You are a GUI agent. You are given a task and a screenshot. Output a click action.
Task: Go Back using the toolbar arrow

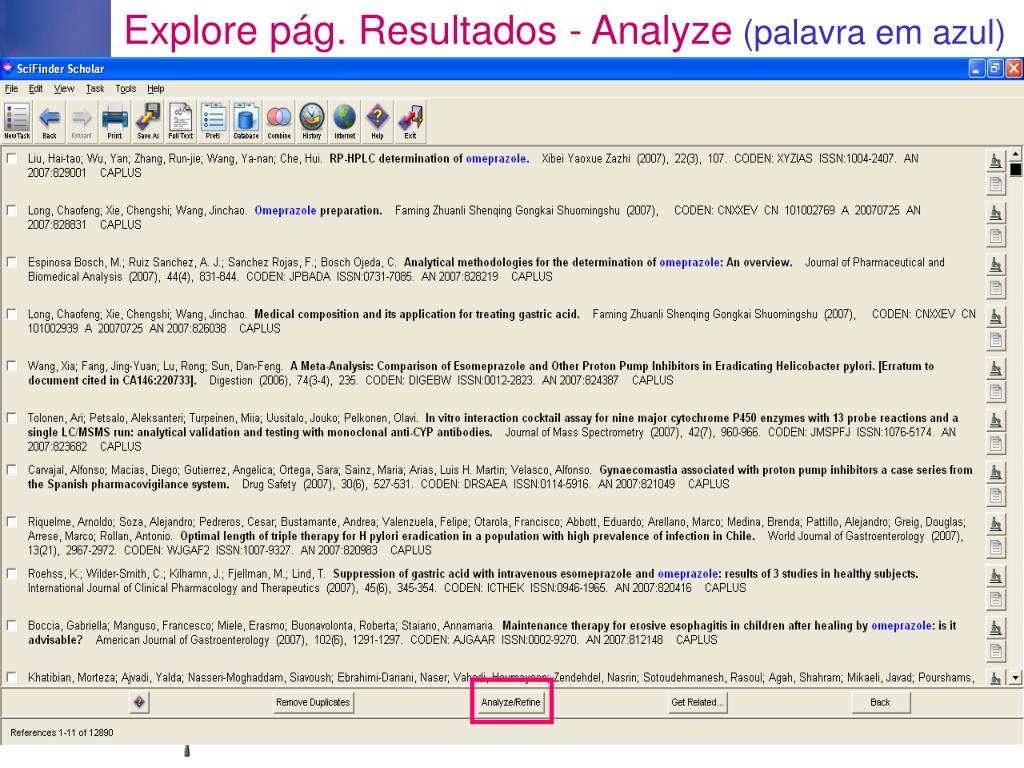coord(50,121)
